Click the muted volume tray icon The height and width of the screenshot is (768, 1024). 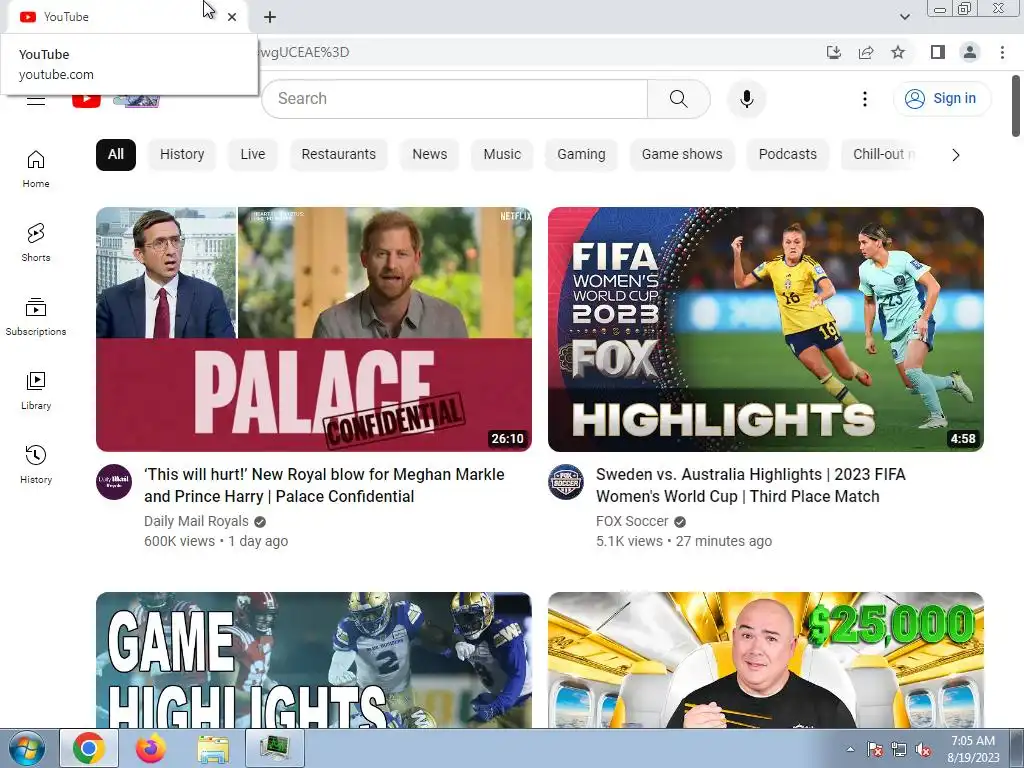click(x=923, y=749)
